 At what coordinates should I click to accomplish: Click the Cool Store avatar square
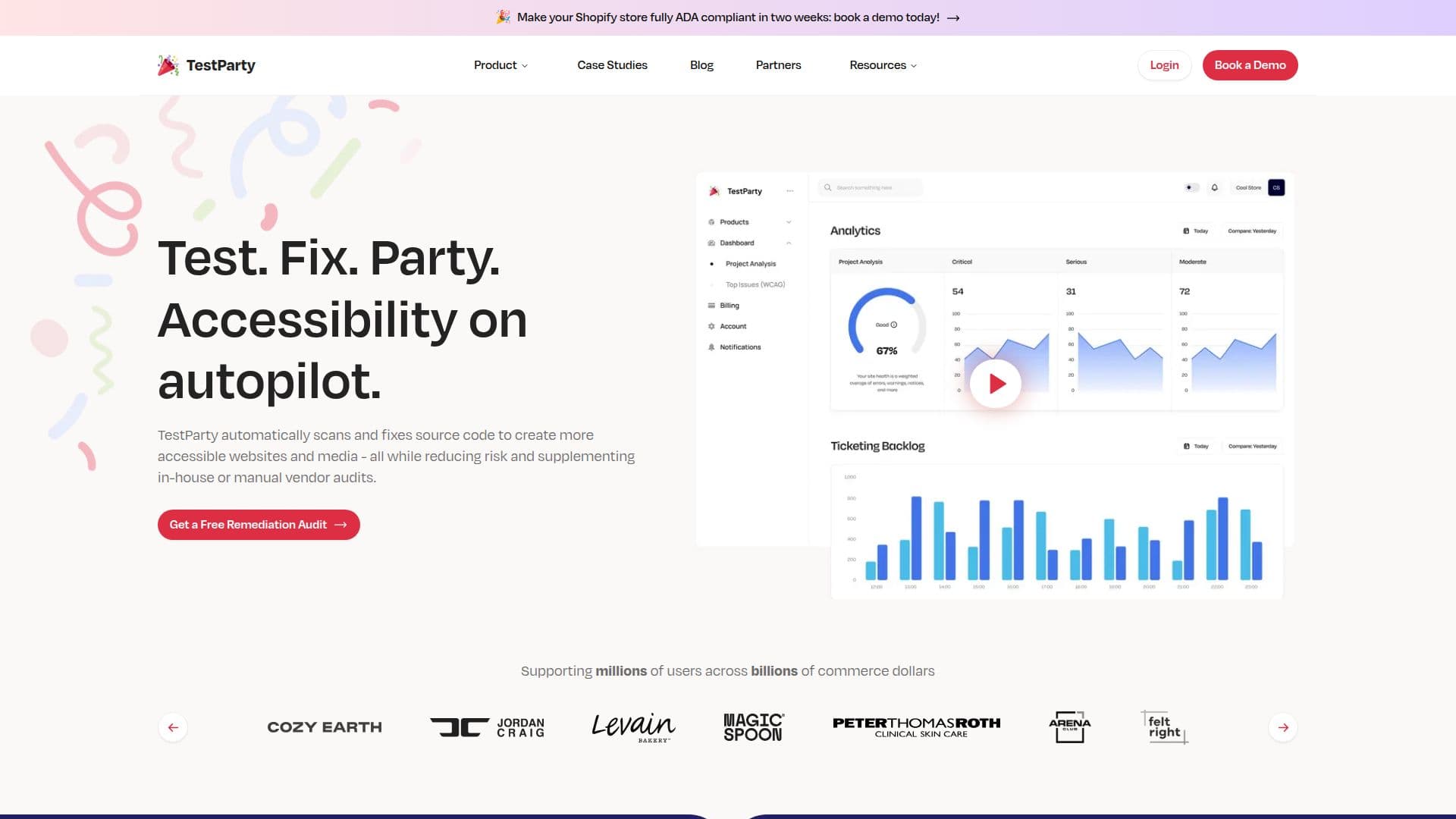1276,187
